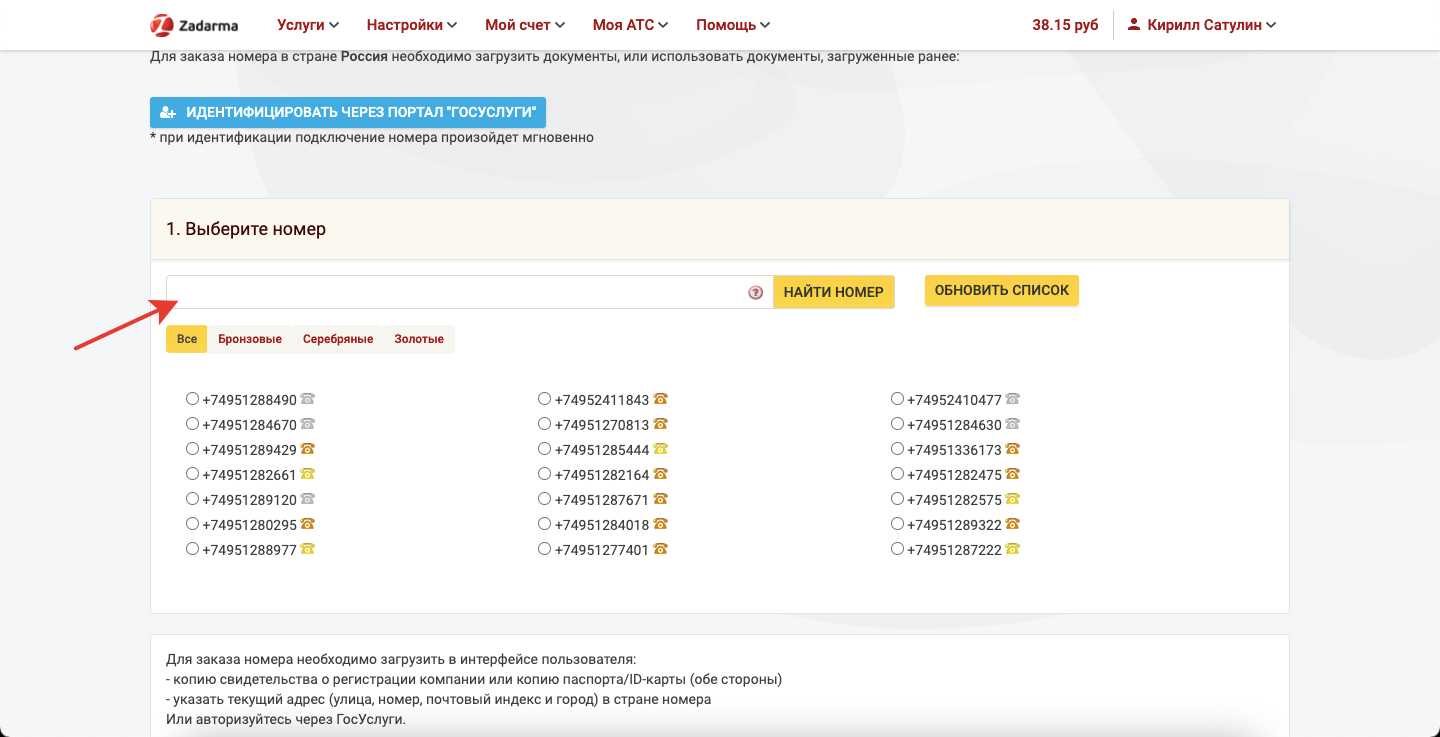This screenshot has width=1440, height=737.
Task: Choose number +74951285444 radio button
Action: click(x=544, y=449)
